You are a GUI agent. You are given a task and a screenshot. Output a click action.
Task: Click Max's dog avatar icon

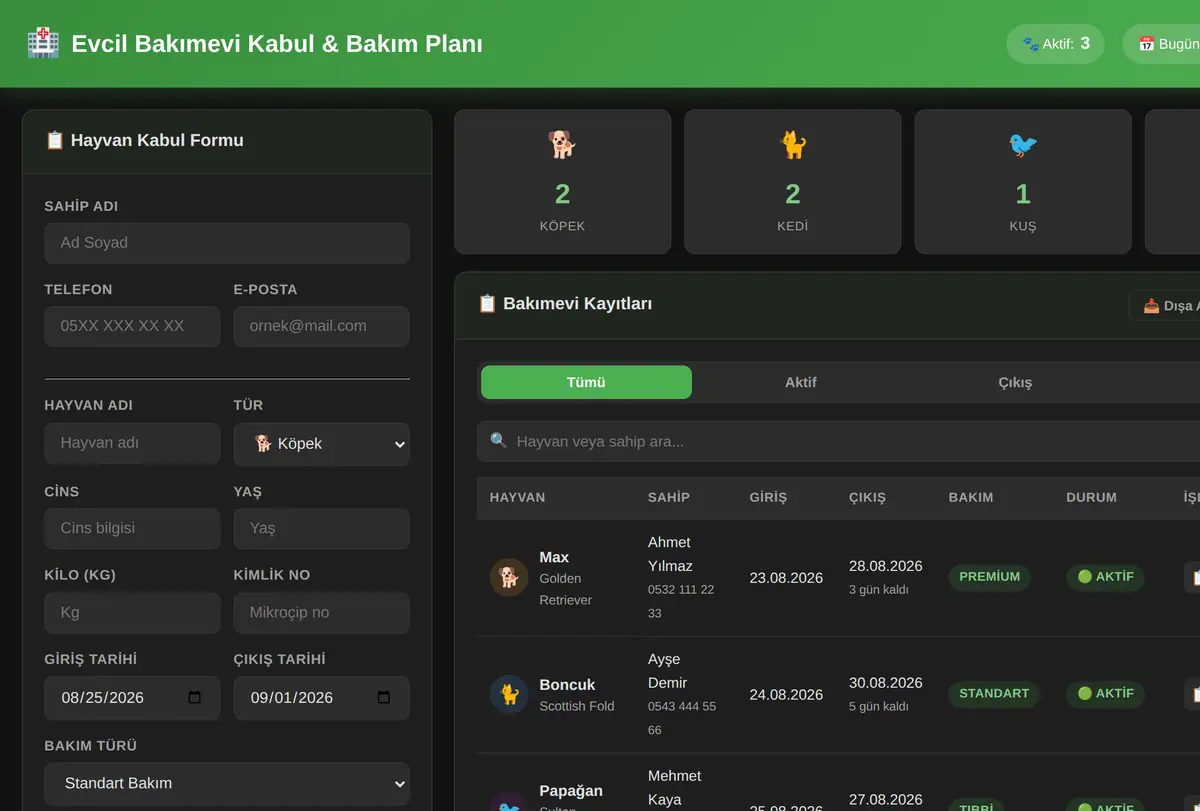point(509,578)
